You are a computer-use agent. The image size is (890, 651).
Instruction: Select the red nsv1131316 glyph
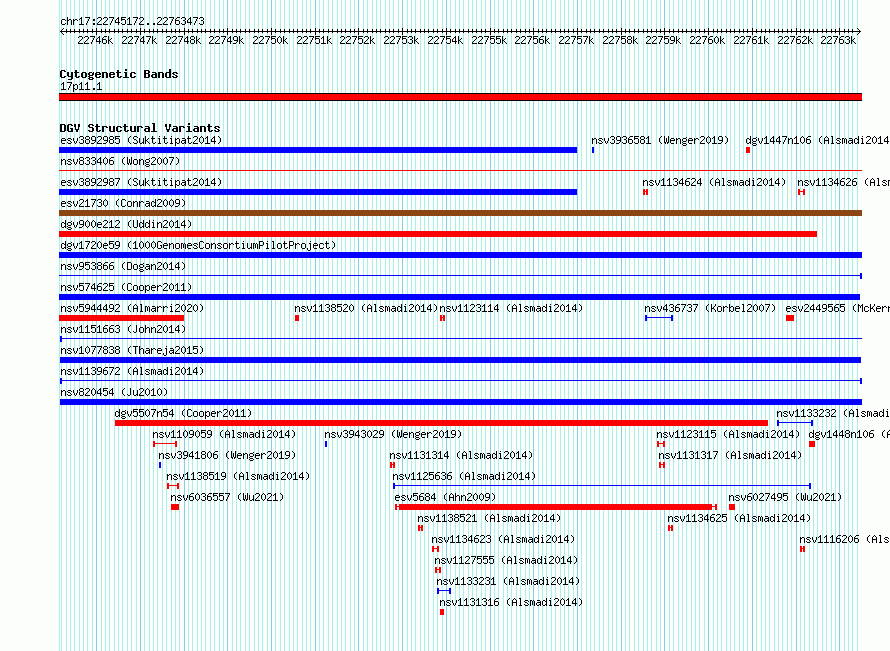coord(442,612)
